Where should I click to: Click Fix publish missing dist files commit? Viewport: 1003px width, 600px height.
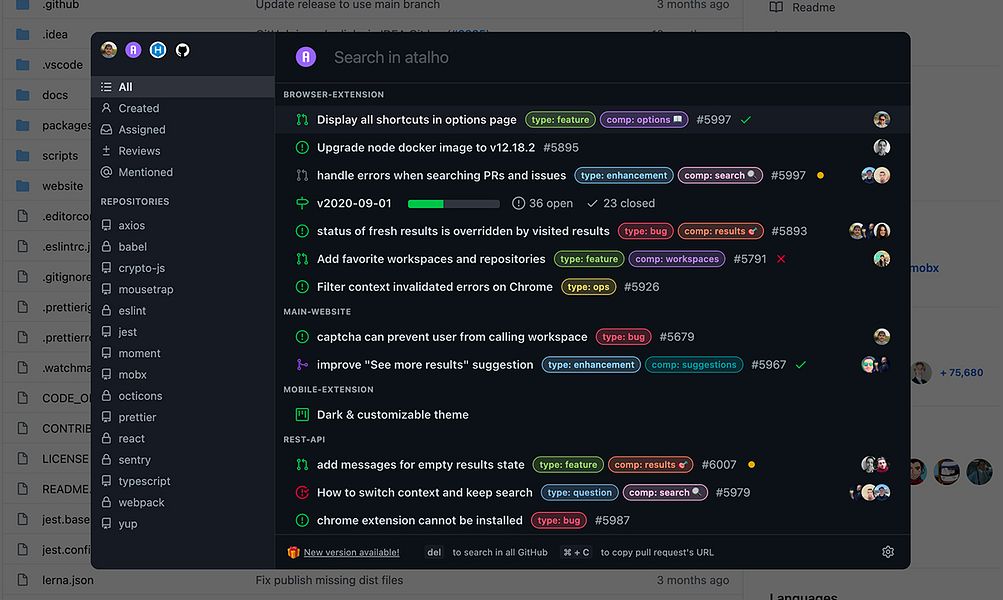(329, 580)
